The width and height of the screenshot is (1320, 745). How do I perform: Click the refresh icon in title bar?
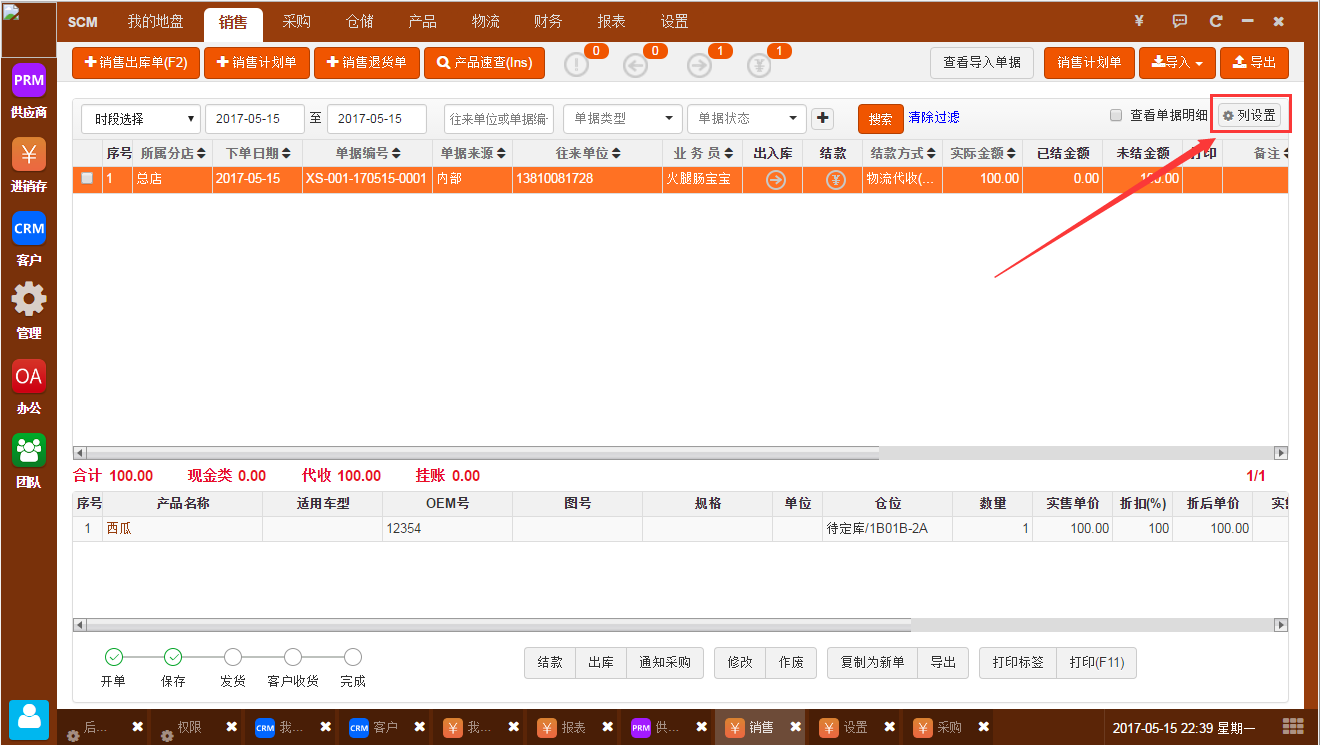(1216, 21)
